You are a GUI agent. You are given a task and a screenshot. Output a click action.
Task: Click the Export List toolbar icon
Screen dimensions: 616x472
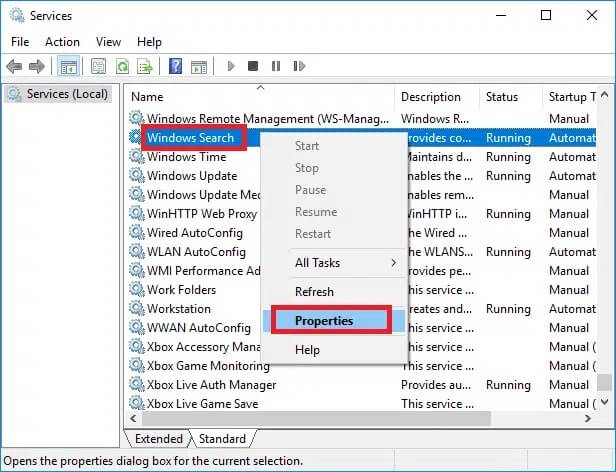pos(145,66)
